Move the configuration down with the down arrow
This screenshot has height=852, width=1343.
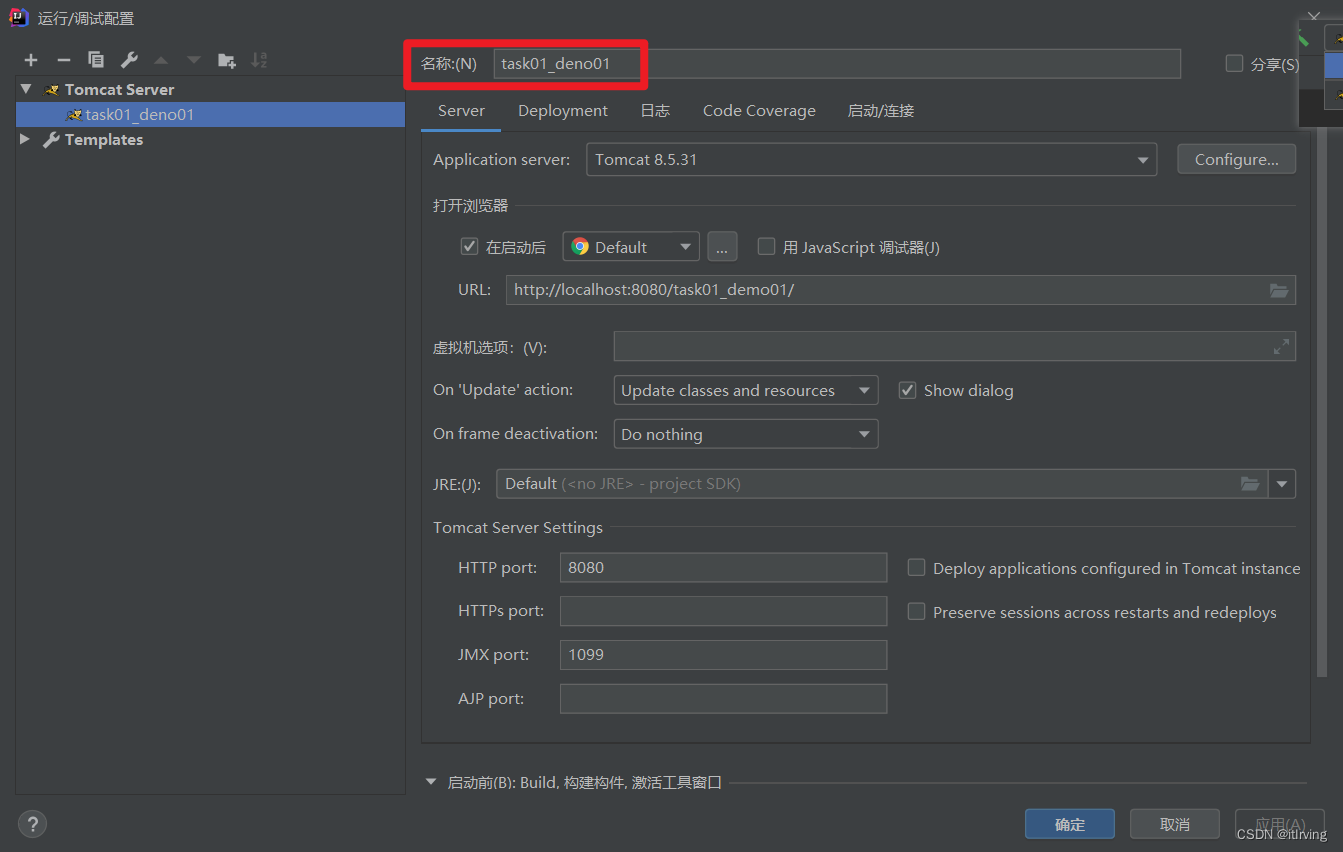point(194,60)
